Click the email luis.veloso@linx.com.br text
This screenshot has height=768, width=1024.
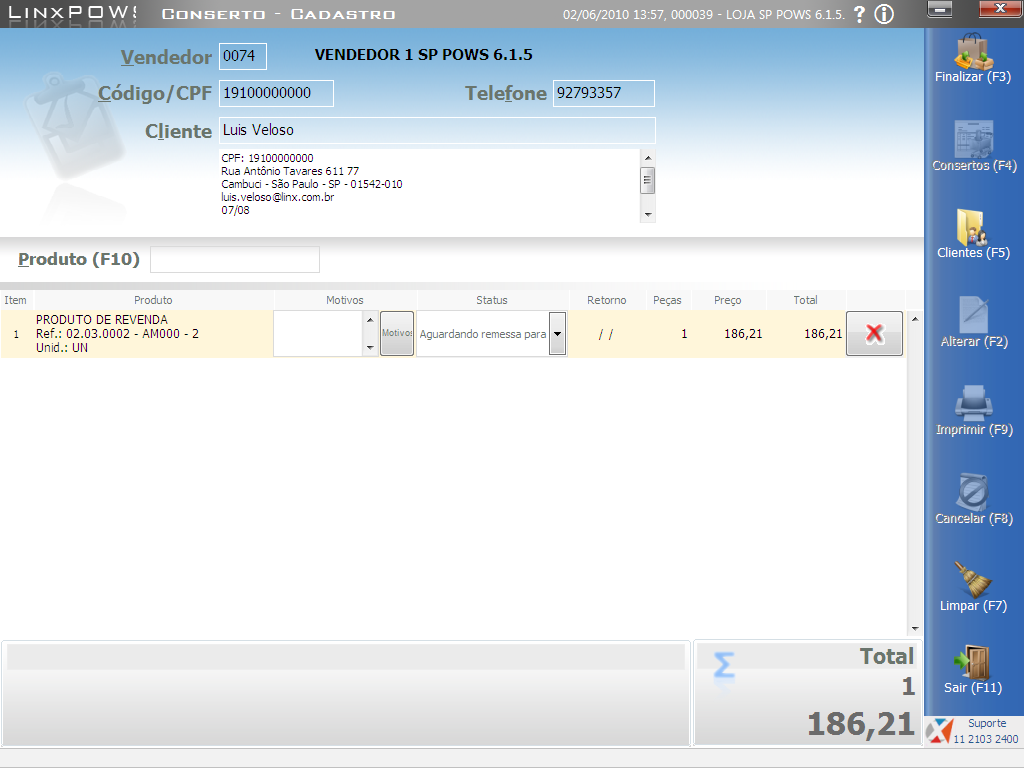(278, 197)
